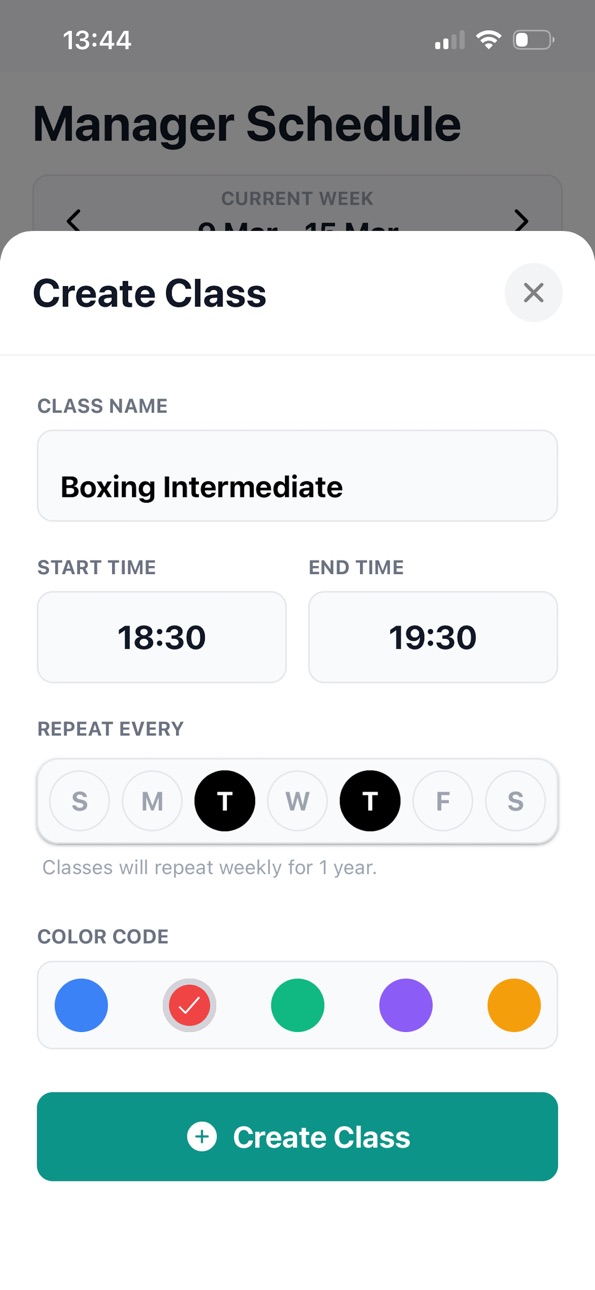The image size is (595, 1290).
Task: Tap the plus icon in Create Class button
Action: (202, 1137)
